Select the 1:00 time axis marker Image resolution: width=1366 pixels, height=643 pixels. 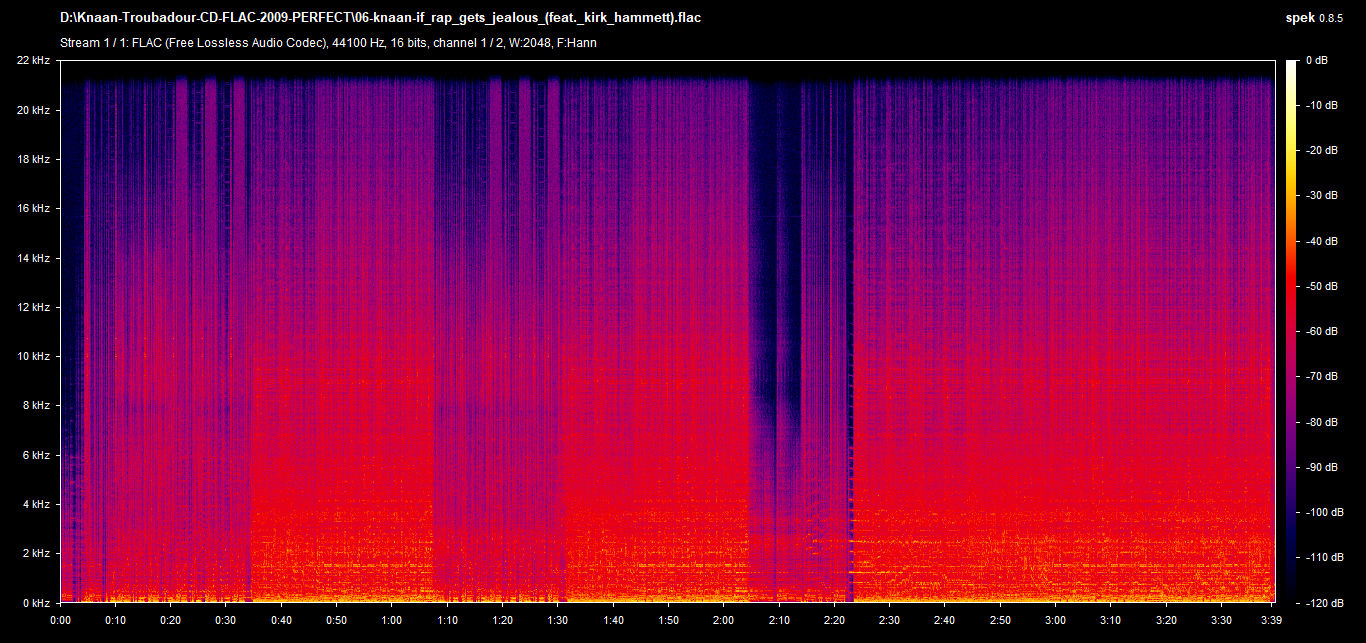click(392, 620)
